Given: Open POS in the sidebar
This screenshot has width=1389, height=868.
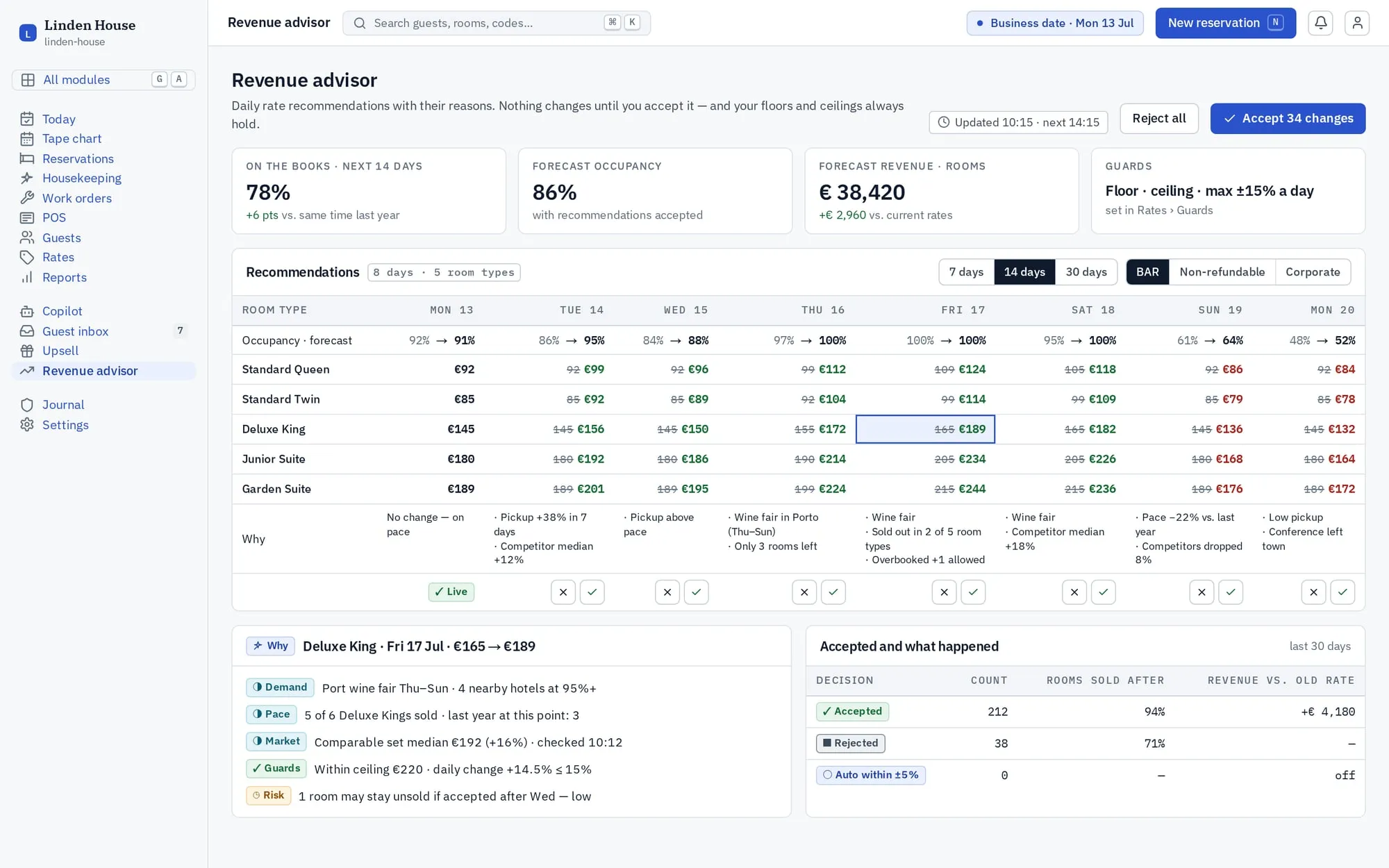Looking at the screenshot, I should pyautogui.click(x=103, y=218).
